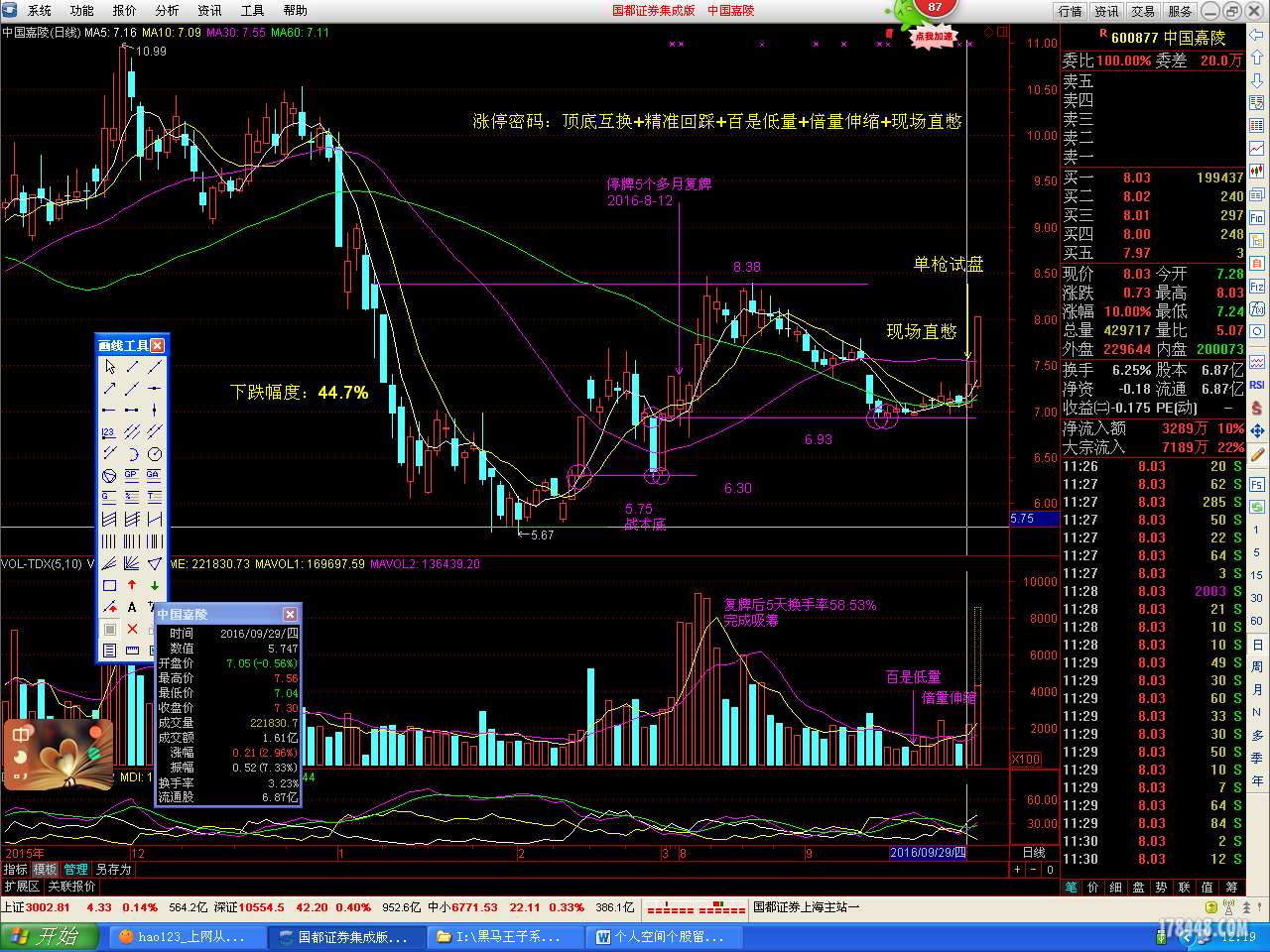Viewport: 1270px width, 952px height.
Task: Switch to the 筹 tab under the tick list
Action: (1231, 887)
